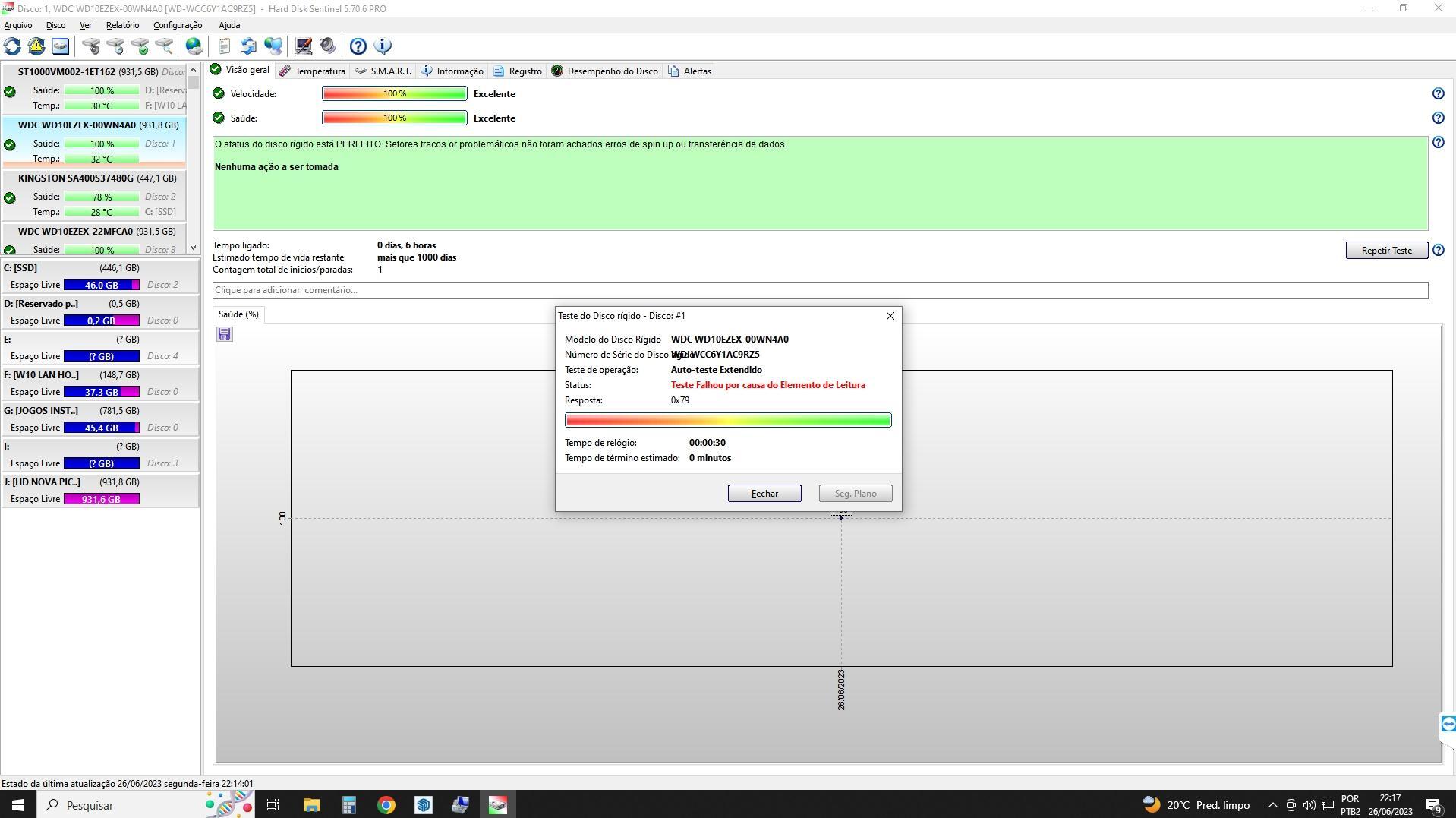Open Google Chrome from the taskbar
Image resolution: width=1456 pixels, height=818 pixels.
[x=386, y=805]
